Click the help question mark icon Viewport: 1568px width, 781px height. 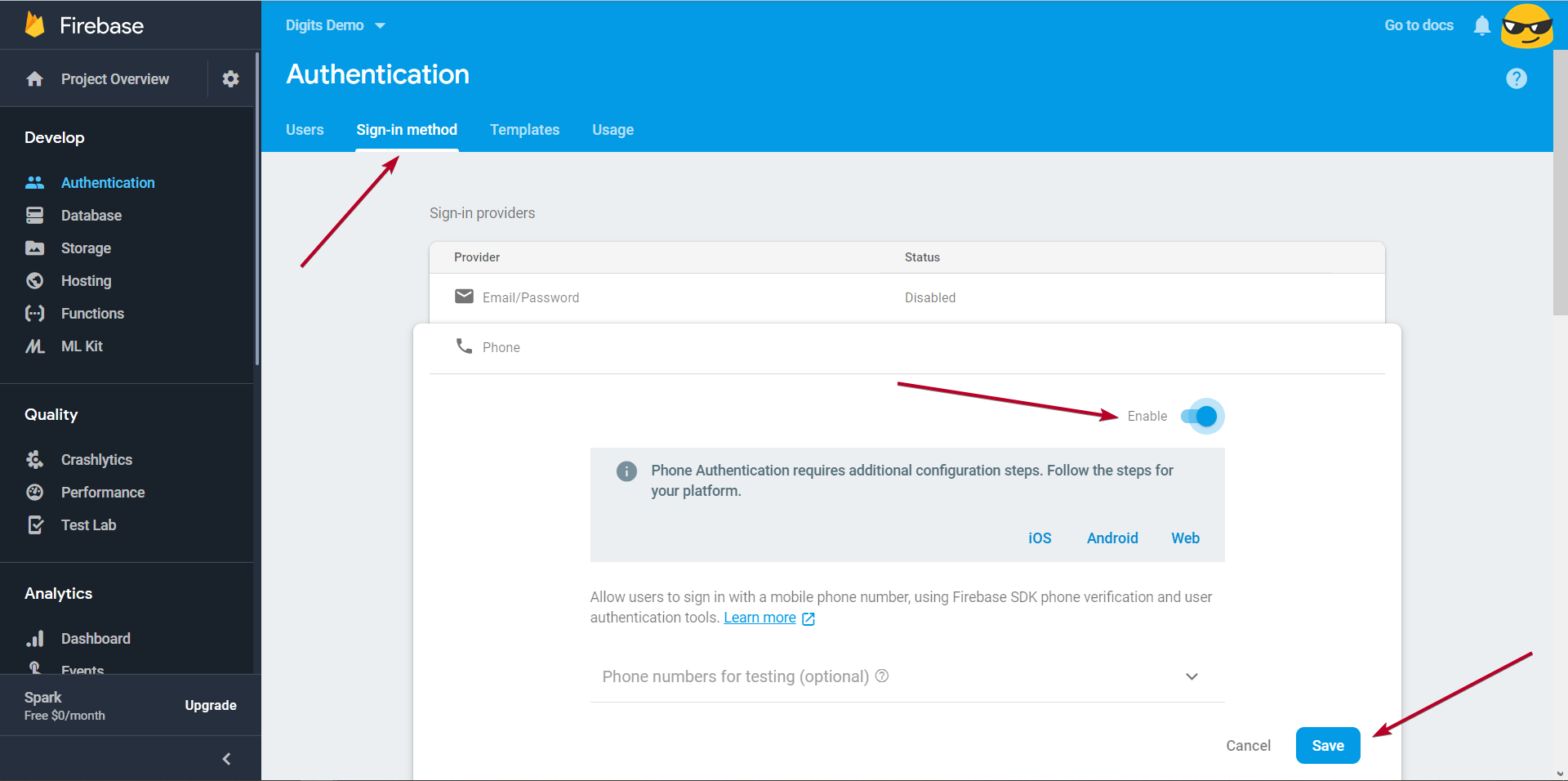(1516, 78)
